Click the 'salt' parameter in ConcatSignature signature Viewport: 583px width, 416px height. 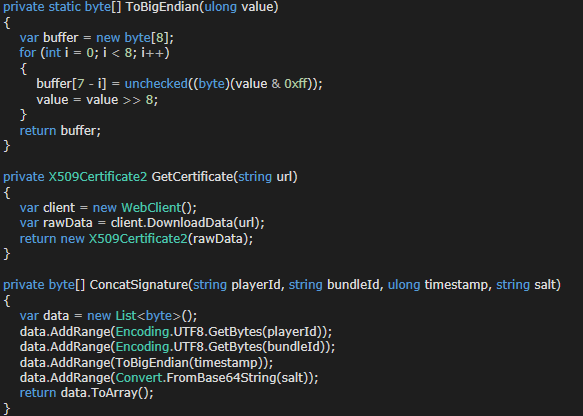coord(545,285)
